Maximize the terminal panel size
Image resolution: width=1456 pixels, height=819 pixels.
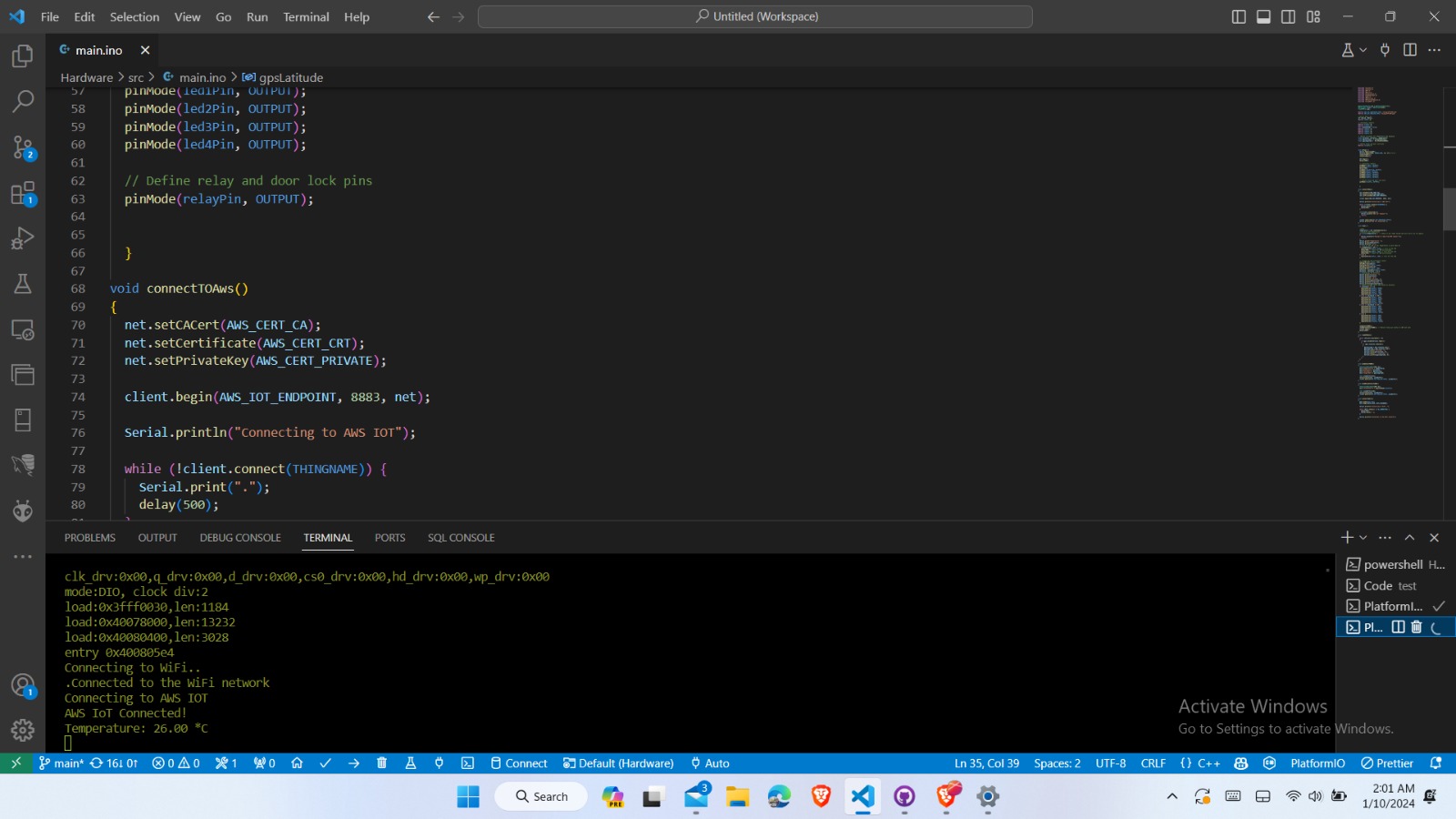pyautogui.click(x=1410, y=538)
